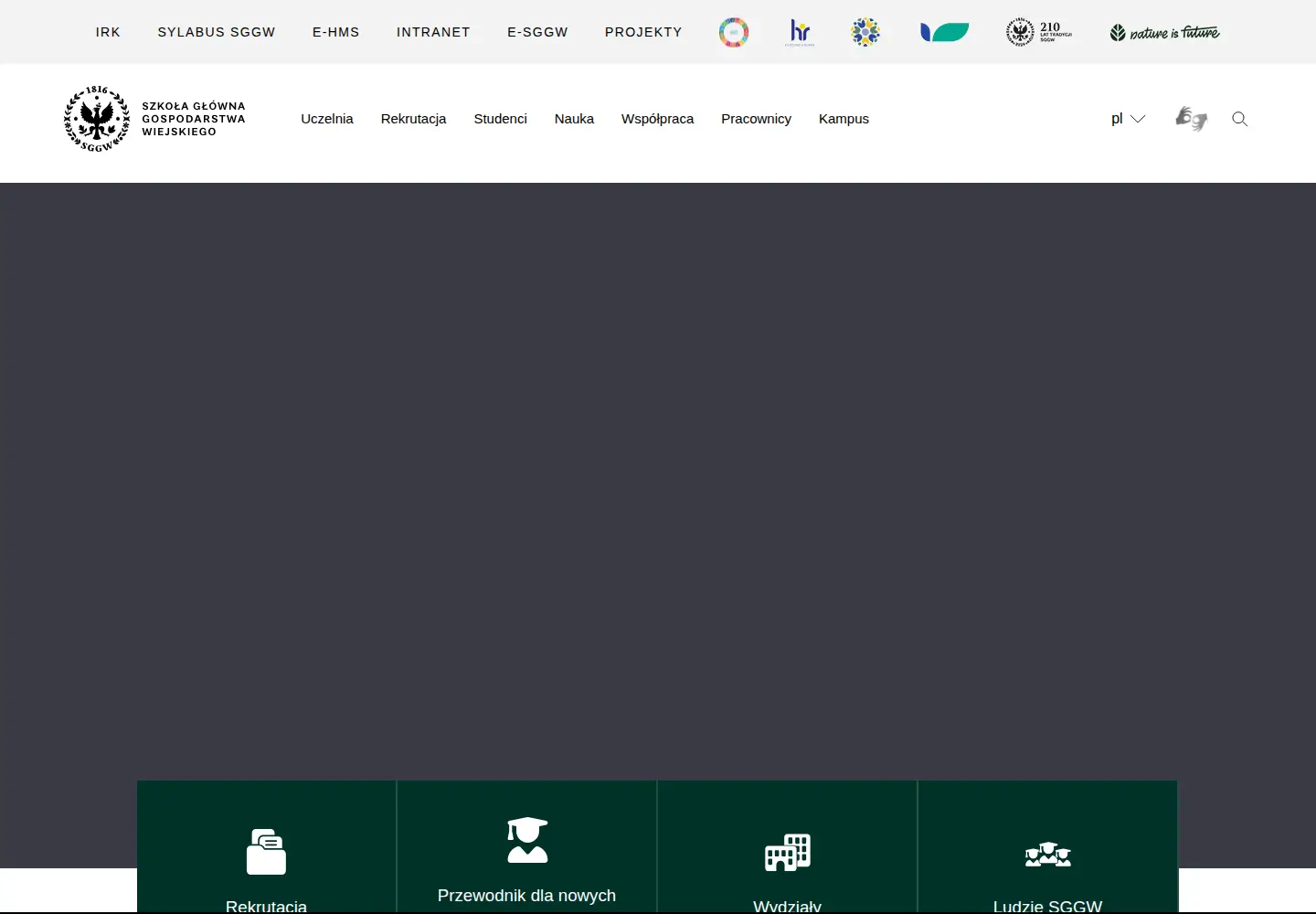The height and width of the screenshot is (914, 1316).
Task: Open the Pracownicy menu
Action: [756, 119]
